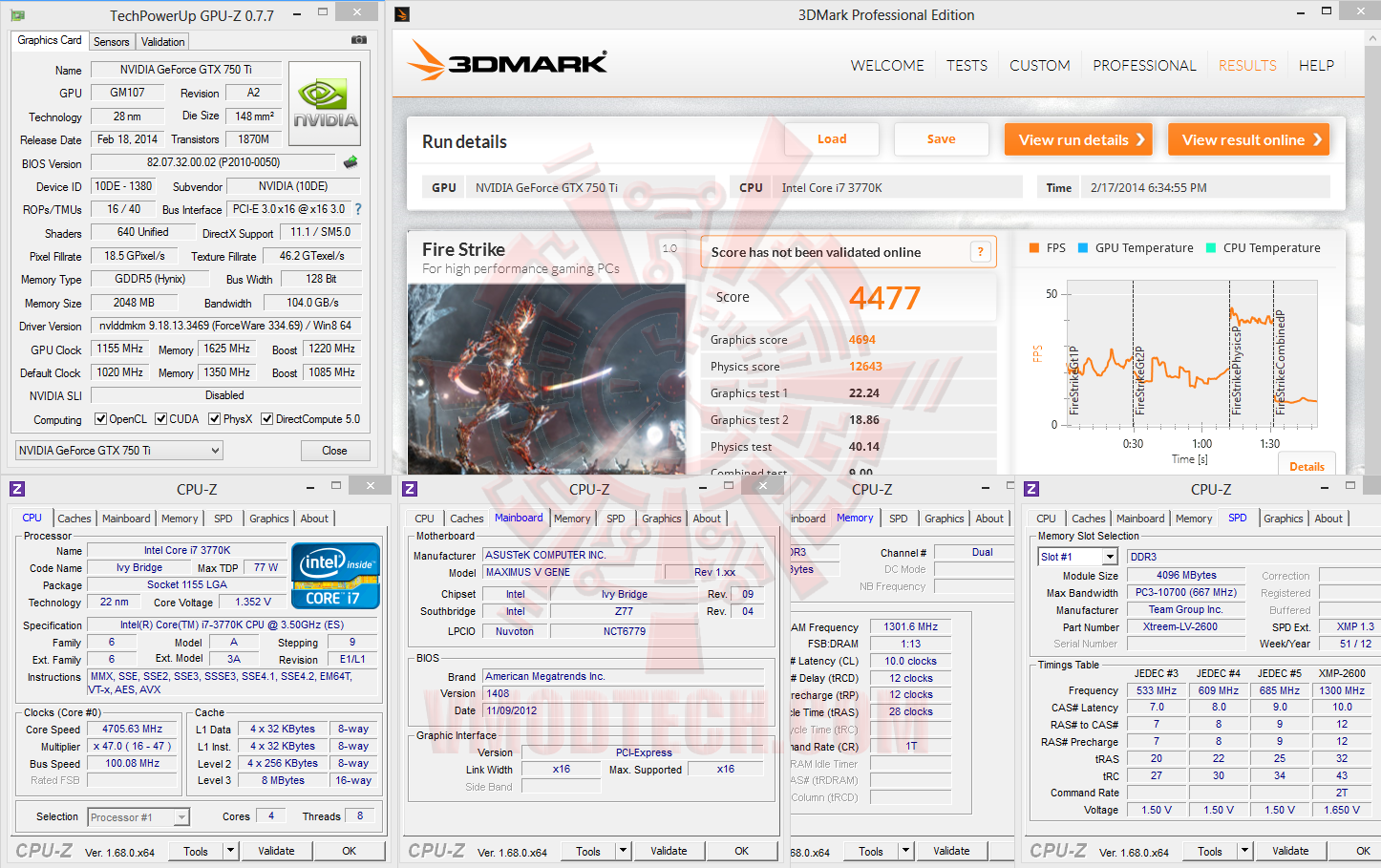Click OK in CPU-Z Mainboard window
1381x868 pixels.
tap(741, 851)
